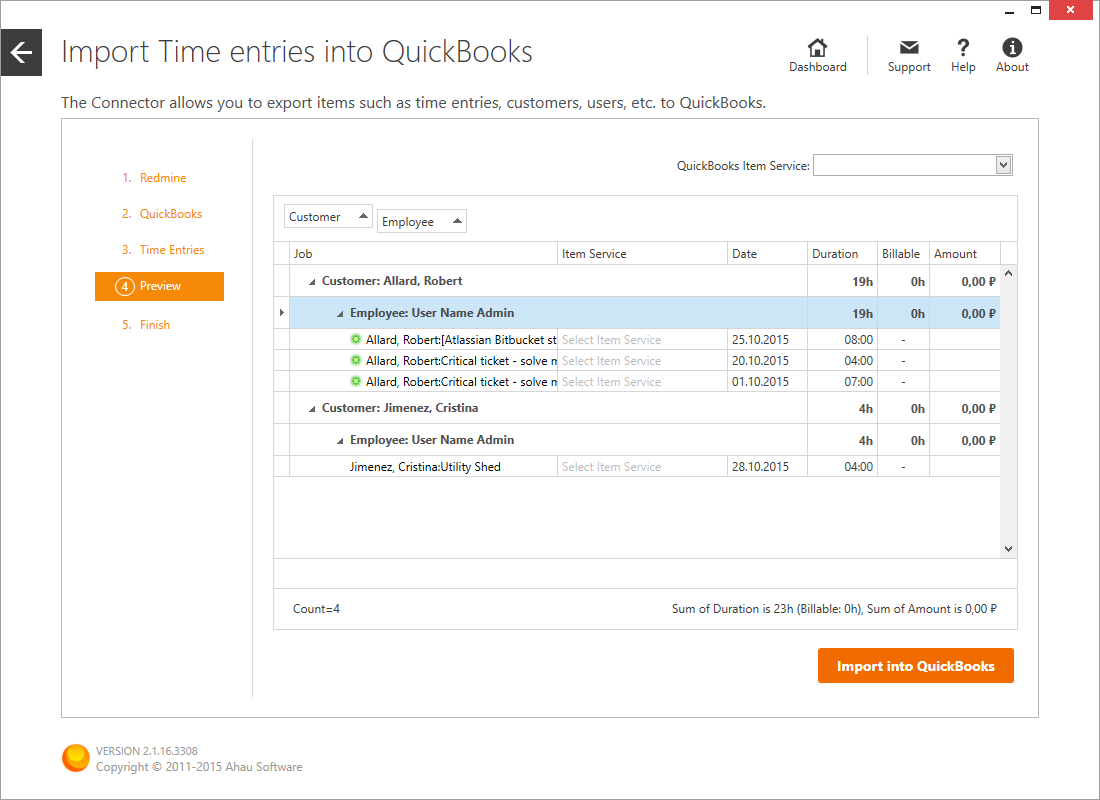
Task: Collapse Employee group under Jimenez, Cristina
Action: point(340,441)
